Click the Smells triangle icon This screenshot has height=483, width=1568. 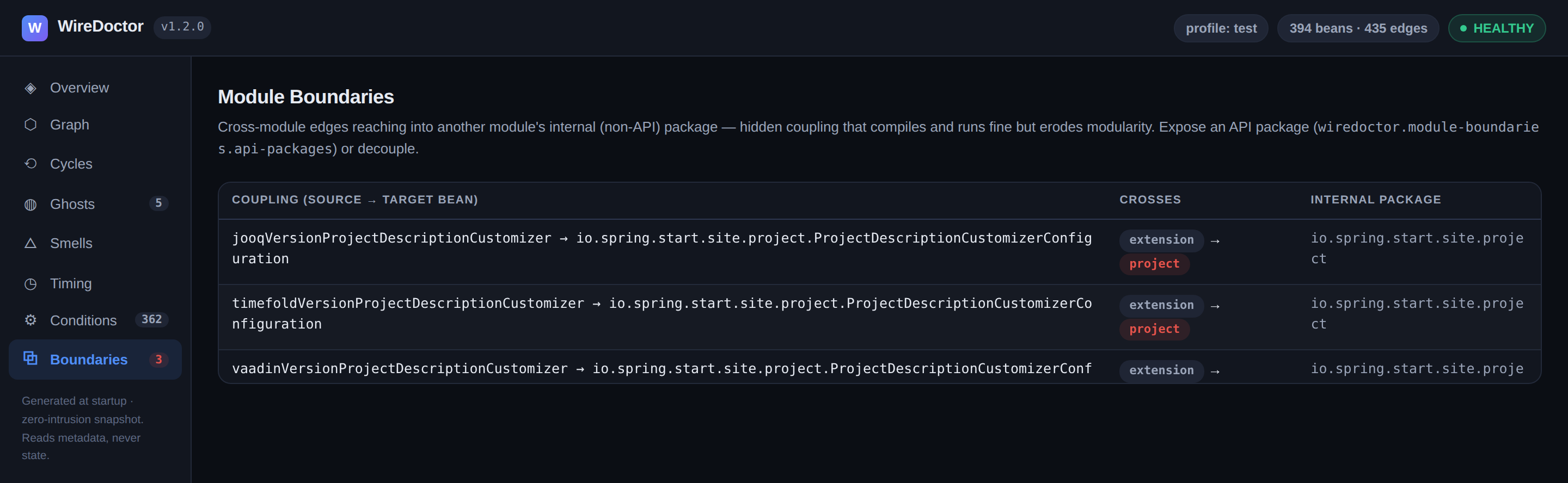point(30,243)
